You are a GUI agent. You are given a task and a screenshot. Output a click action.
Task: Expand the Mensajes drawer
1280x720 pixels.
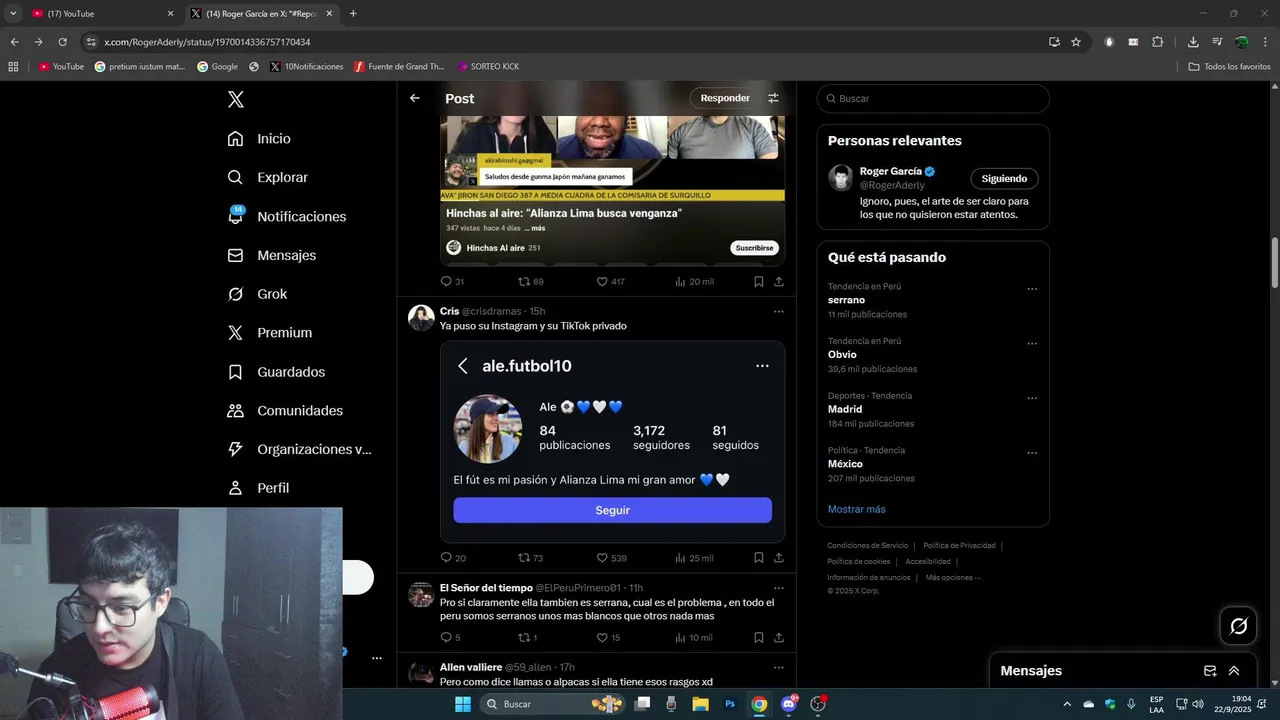(x=1234, y=671)
